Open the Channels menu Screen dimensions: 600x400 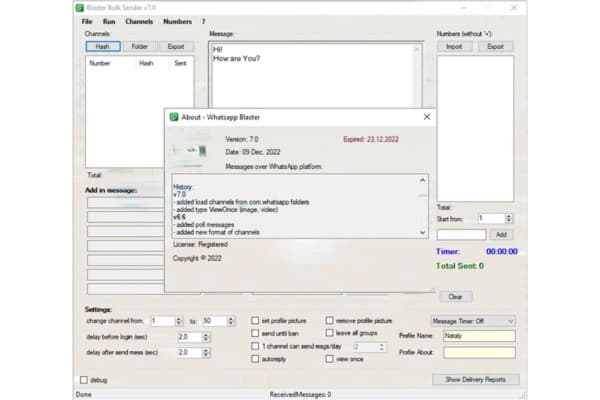click(x=140, y=21)
